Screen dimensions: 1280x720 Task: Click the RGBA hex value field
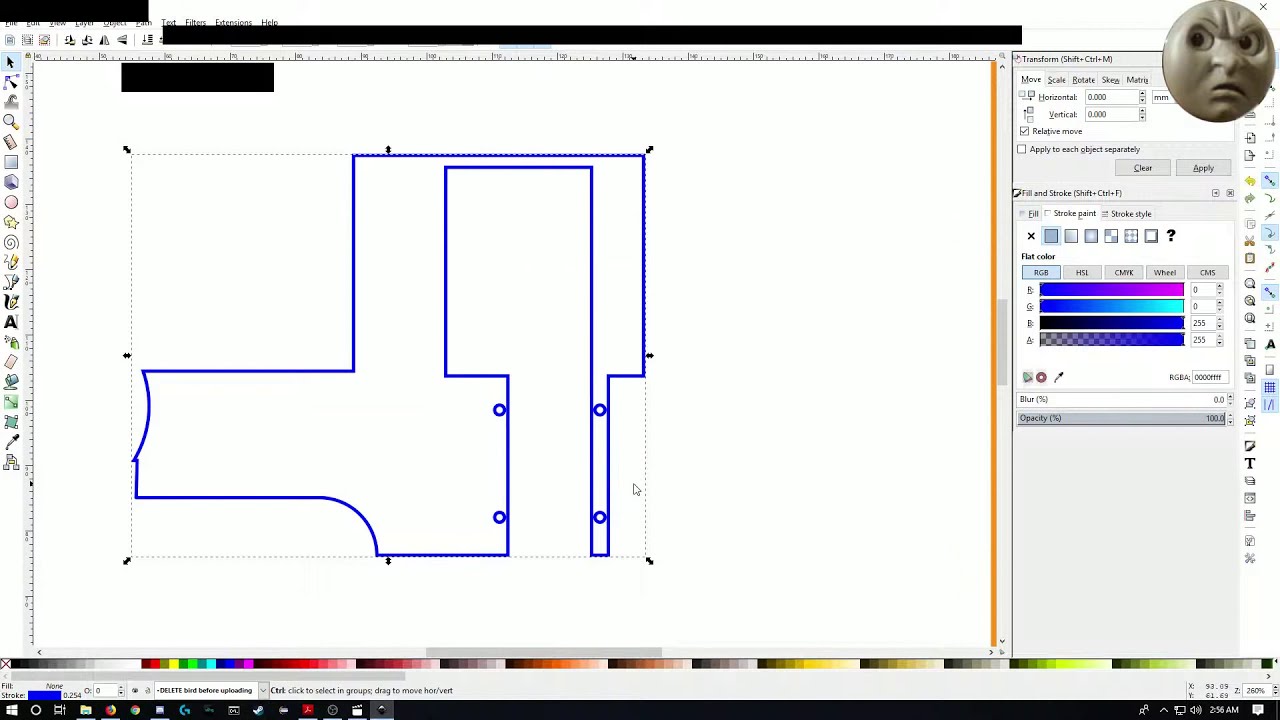[x=1209, y=377]
